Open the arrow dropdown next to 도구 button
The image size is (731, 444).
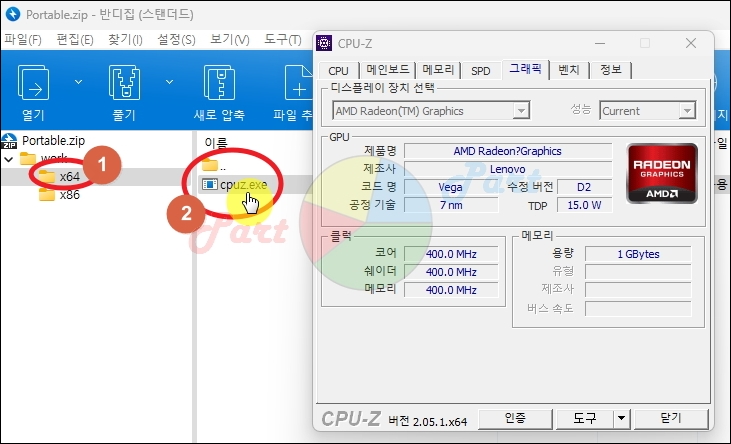coord(621,418)
